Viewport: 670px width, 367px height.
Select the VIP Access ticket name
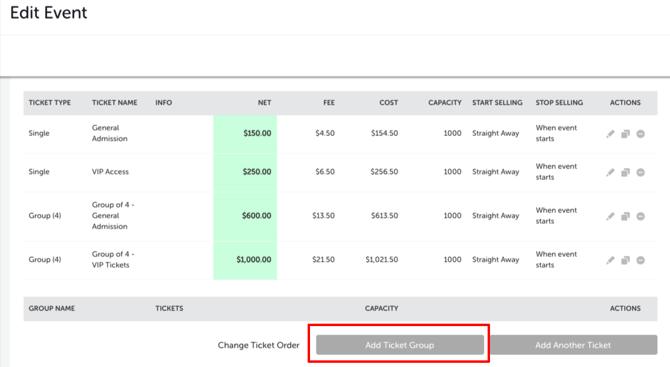coord(110,172)
